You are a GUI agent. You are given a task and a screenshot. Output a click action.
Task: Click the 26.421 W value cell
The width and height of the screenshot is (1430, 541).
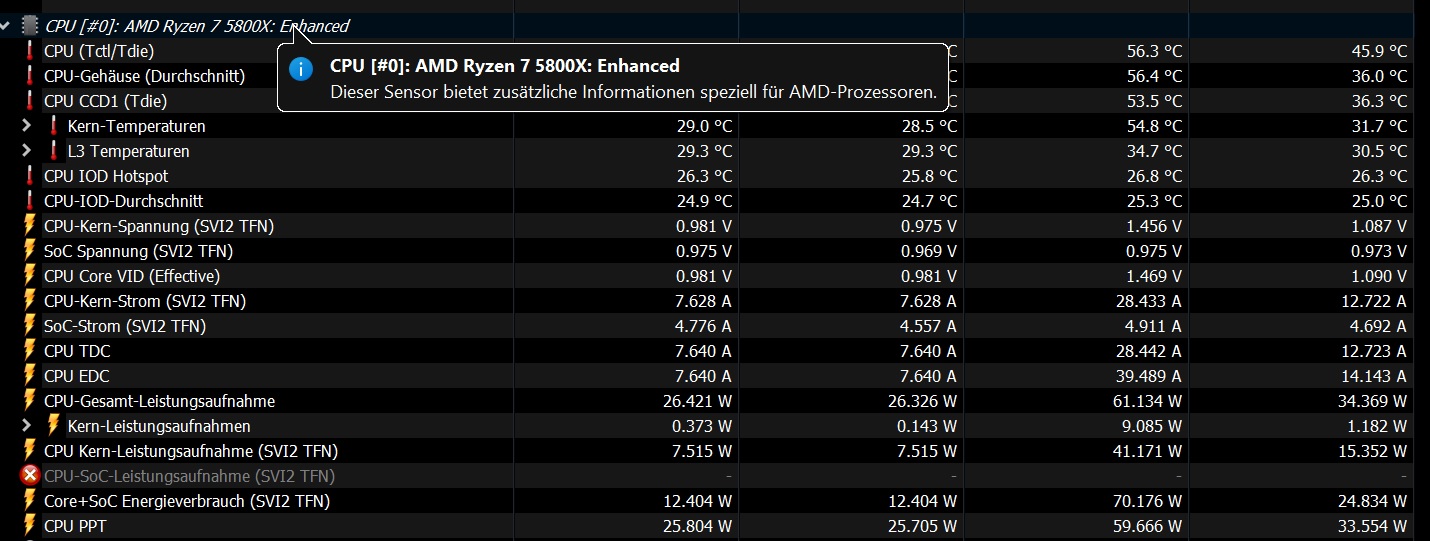coord(695,401)
